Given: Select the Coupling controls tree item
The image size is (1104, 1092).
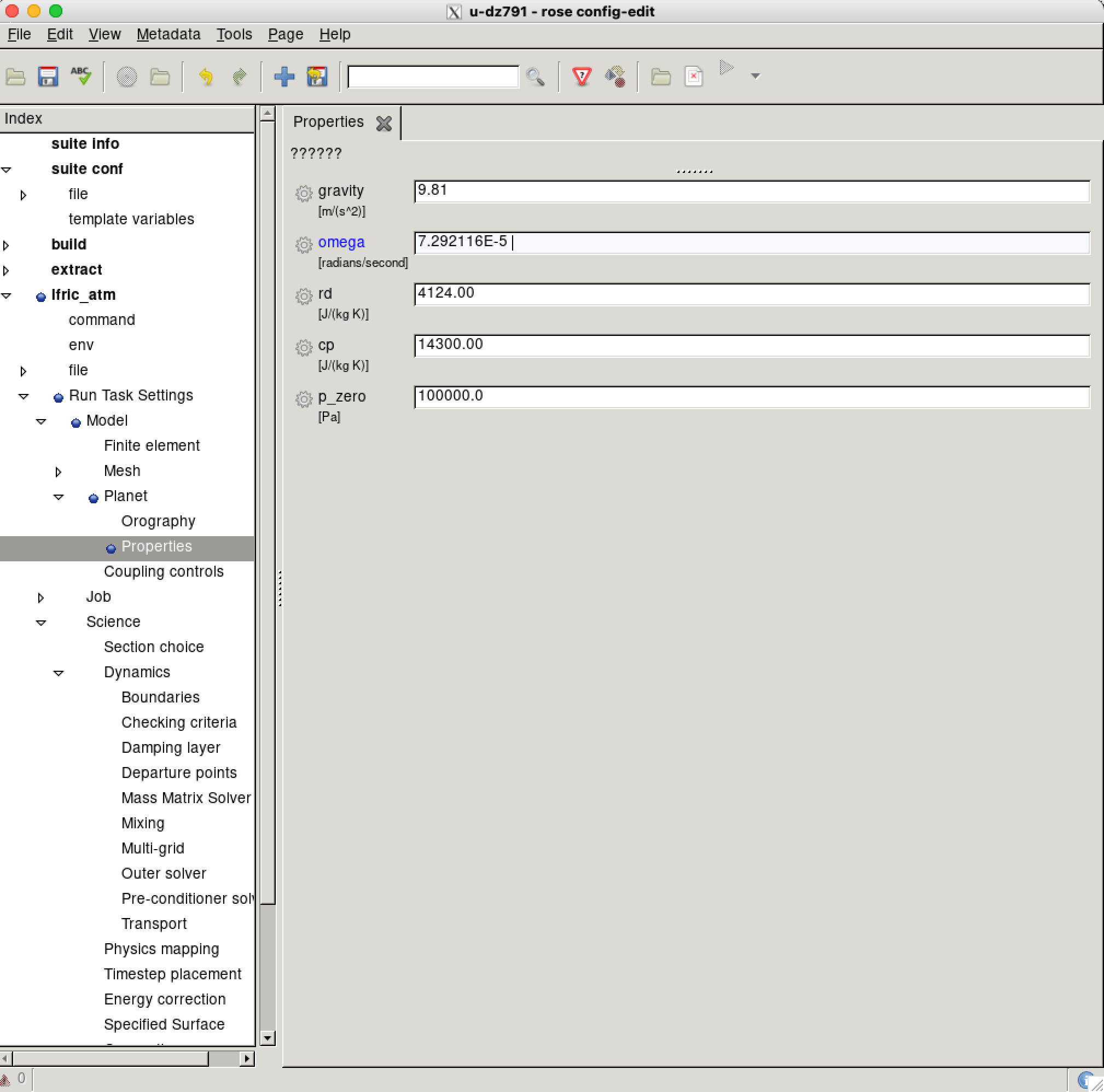Looking at the screenshot, I should click(164, 572).
